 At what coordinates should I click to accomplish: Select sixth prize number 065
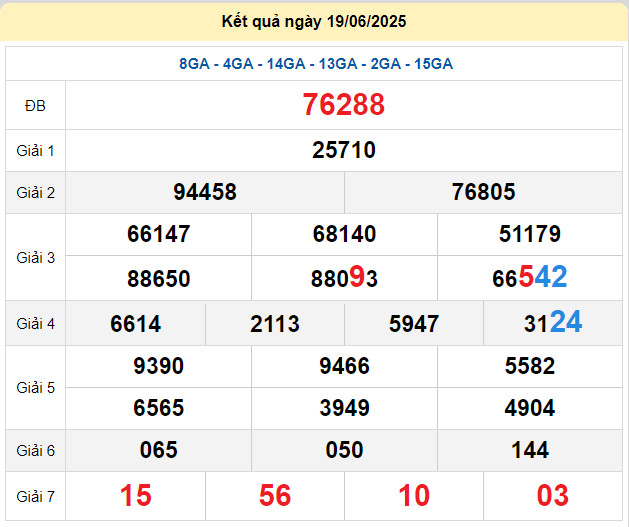158,450
